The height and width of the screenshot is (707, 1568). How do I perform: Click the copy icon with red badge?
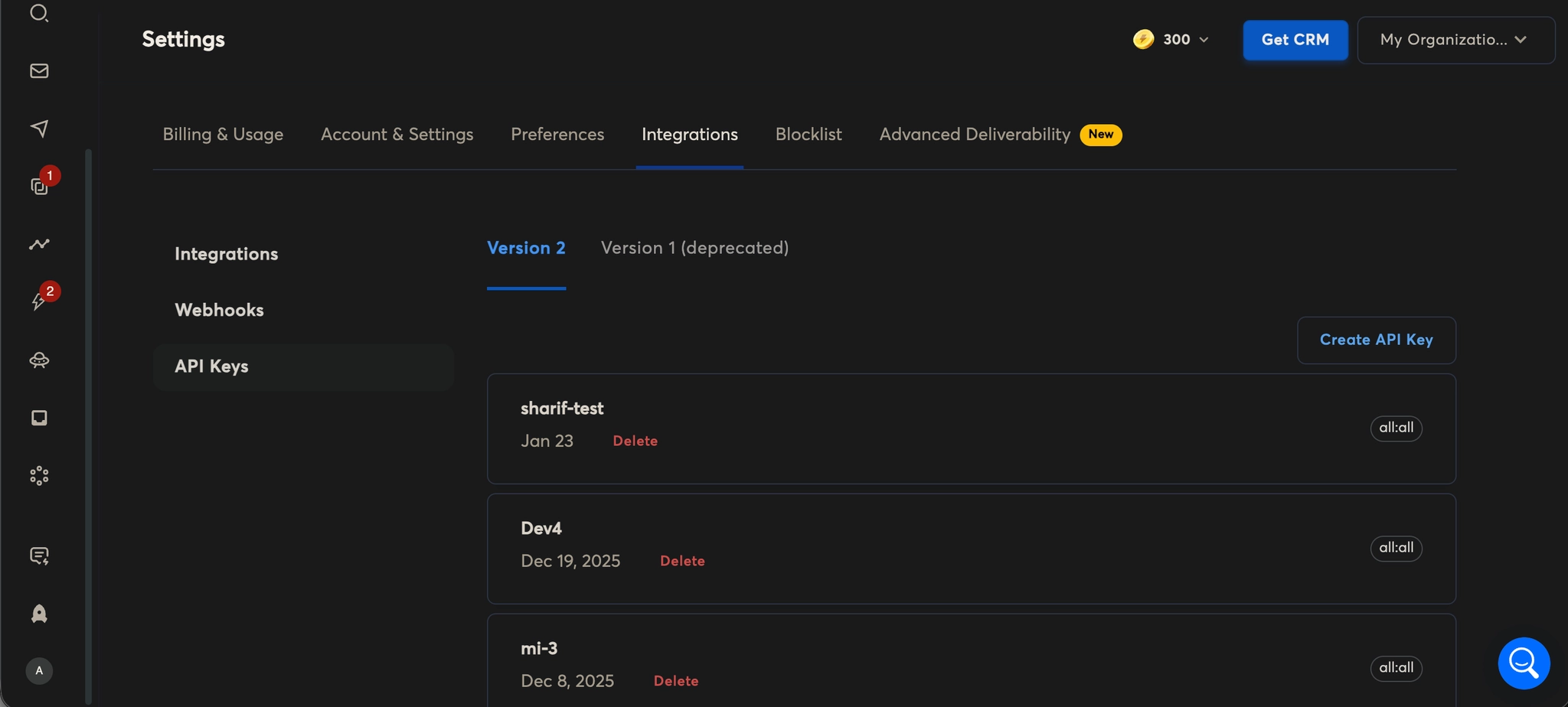click(39, 185)
